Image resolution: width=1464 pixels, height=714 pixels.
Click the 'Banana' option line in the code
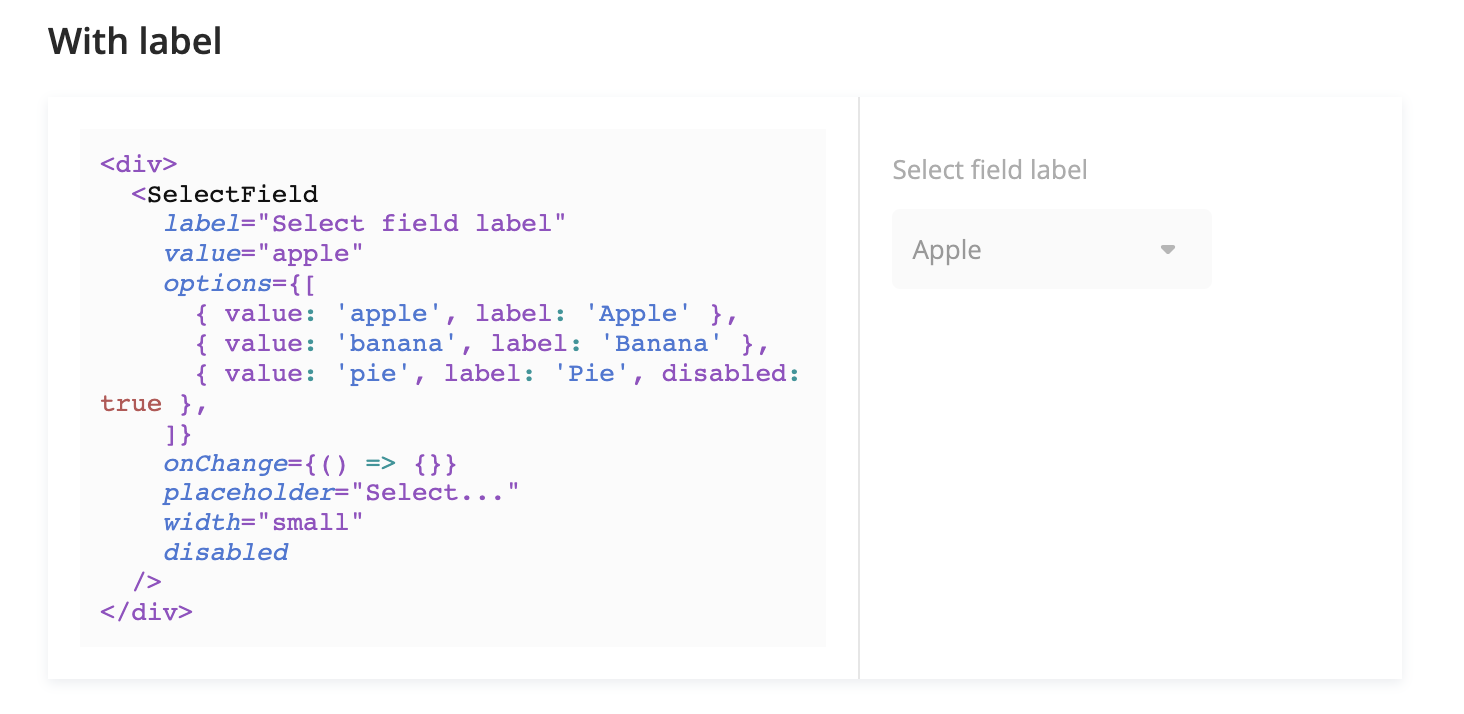(482, 343)
